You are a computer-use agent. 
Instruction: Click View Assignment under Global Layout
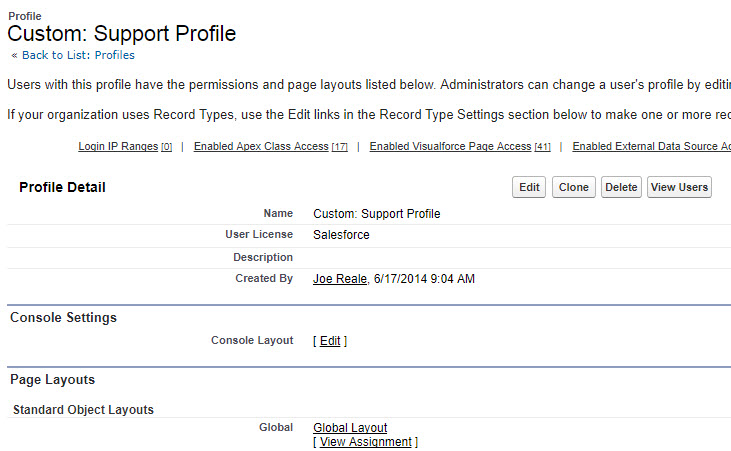coord(366,442)
